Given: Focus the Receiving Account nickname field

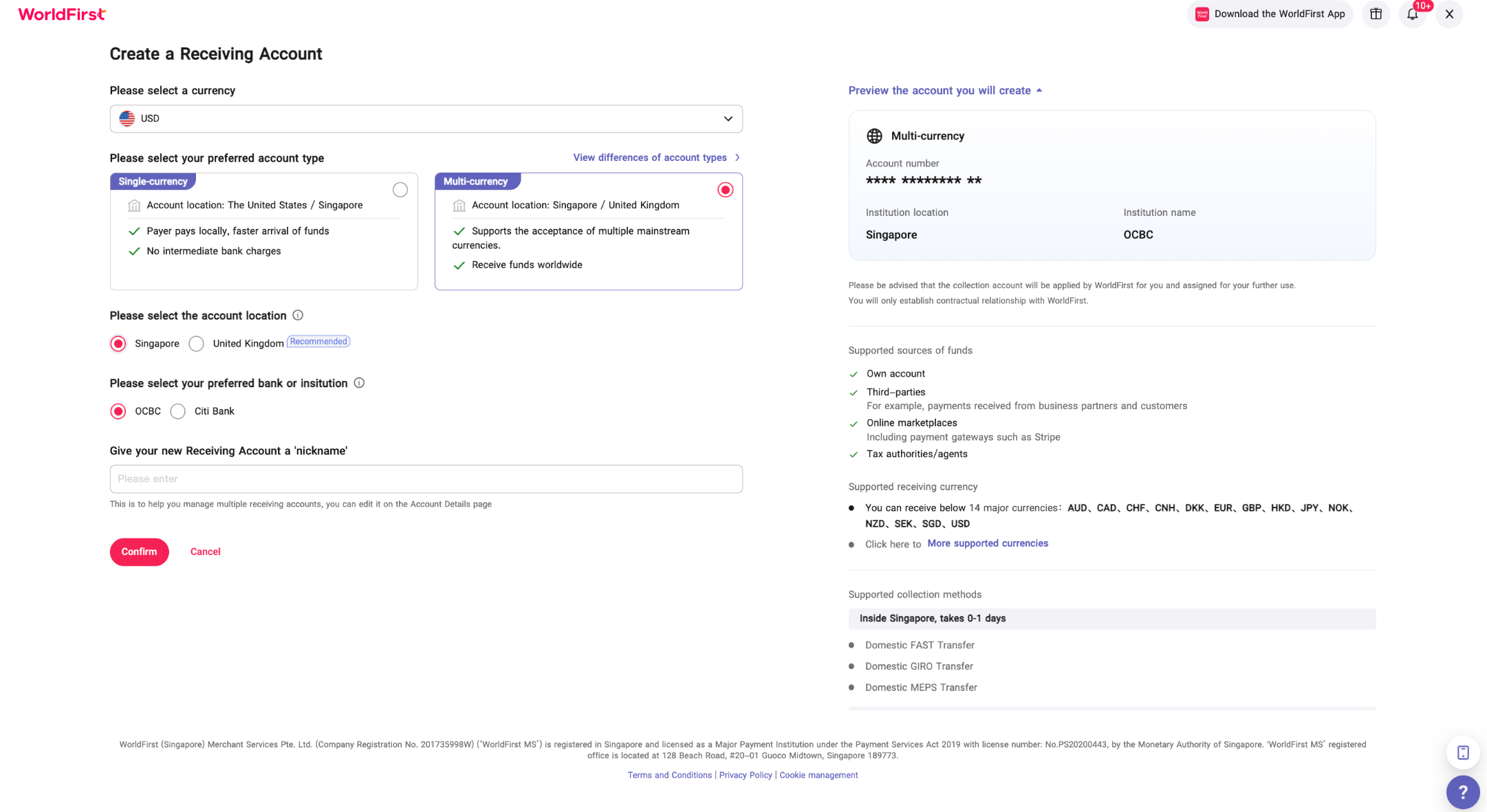Looking at the screenshot, I should [x=426, y=479].
